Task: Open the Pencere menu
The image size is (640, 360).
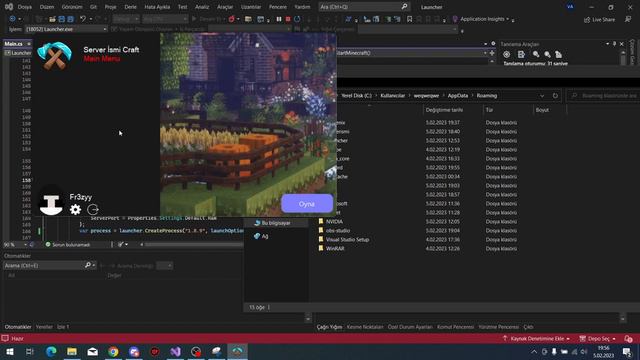Action: click(278, 7)
